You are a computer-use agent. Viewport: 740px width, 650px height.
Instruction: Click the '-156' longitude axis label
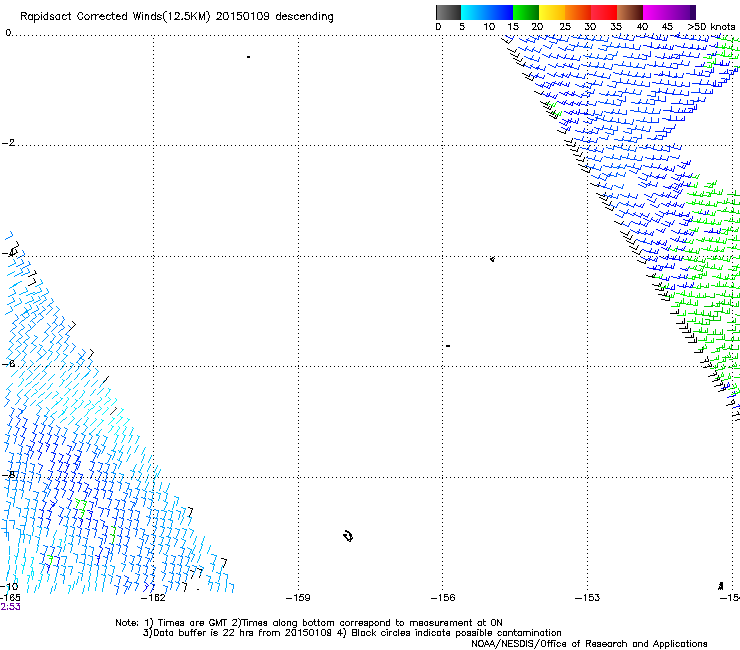click(x=443, y=598)
